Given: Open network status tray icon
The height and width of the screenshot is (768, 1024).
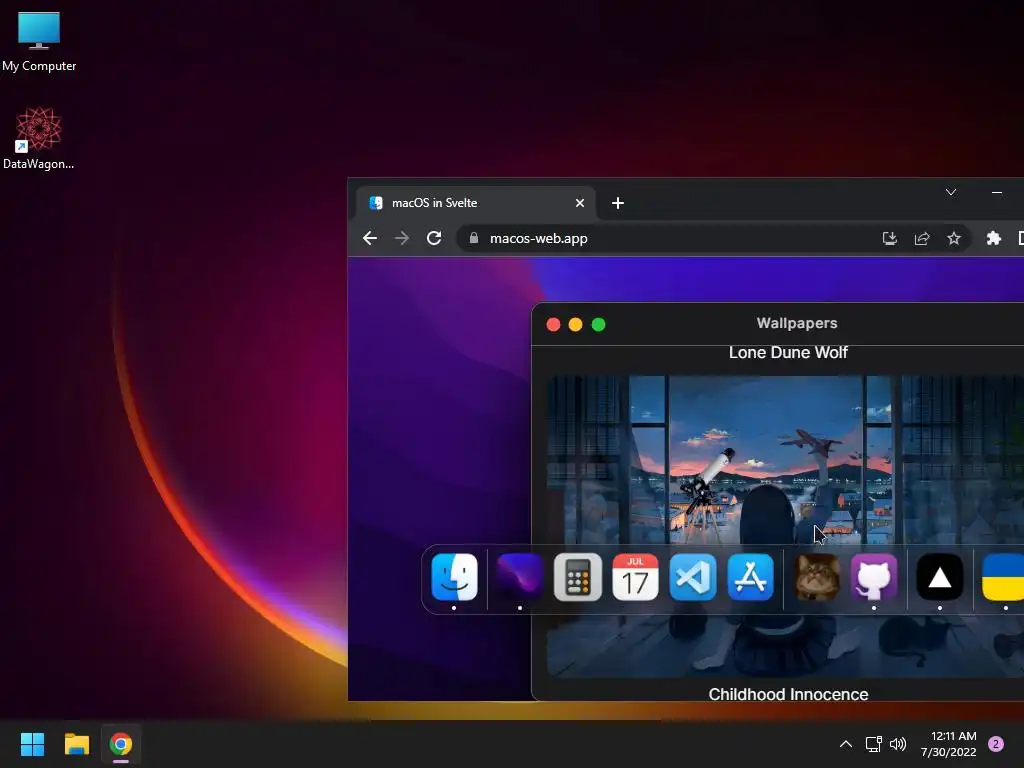Looking at the screenshot, I should [x=873, y=744].
